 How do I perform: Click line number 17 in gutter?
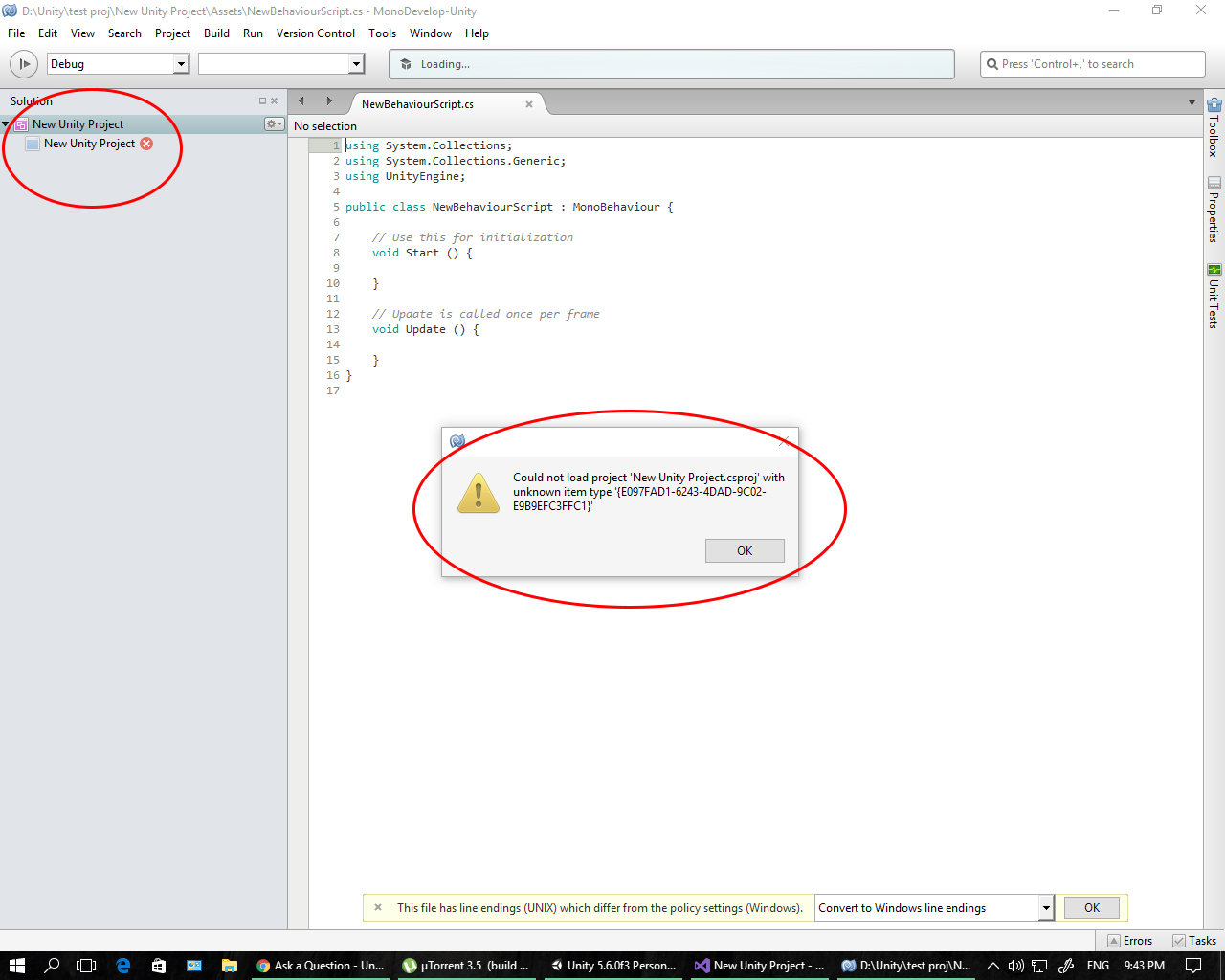(333, 390)
